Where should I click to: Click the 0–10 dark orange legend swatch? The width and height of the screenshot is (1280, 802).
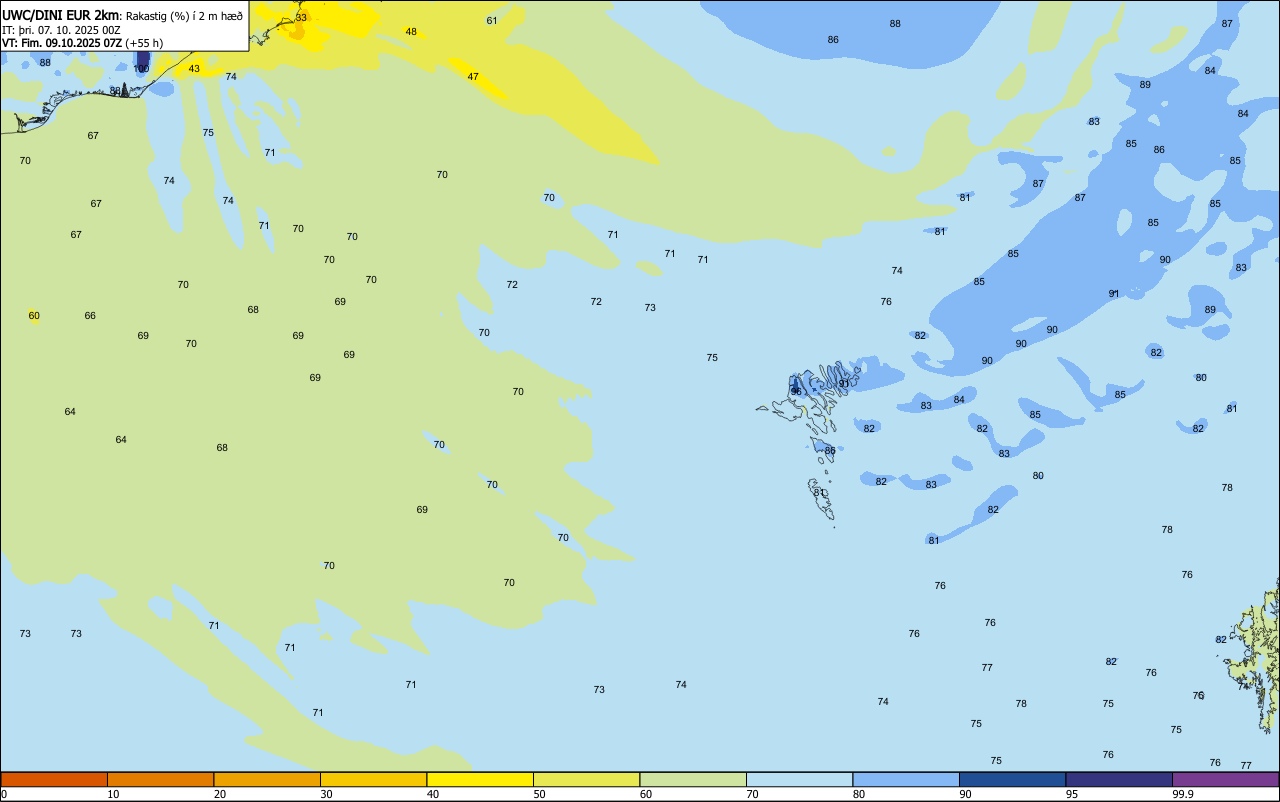[54, 779]
